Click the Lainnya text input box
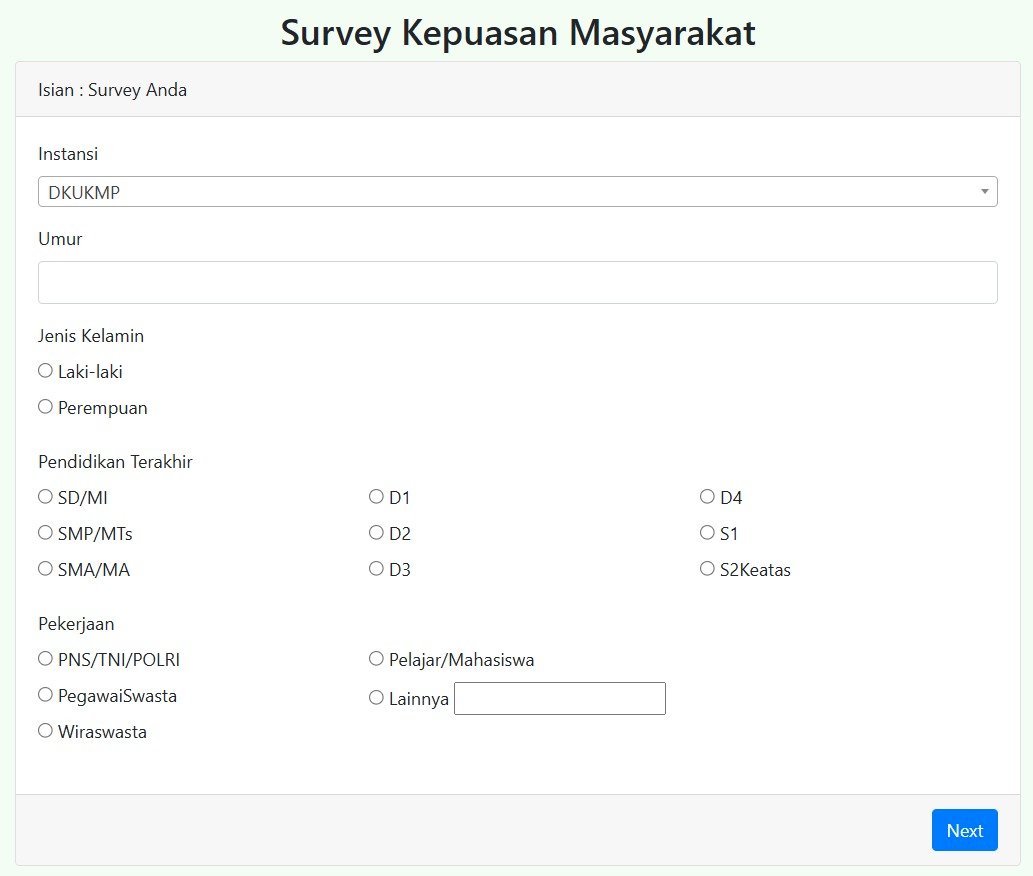 pos(560,698)
